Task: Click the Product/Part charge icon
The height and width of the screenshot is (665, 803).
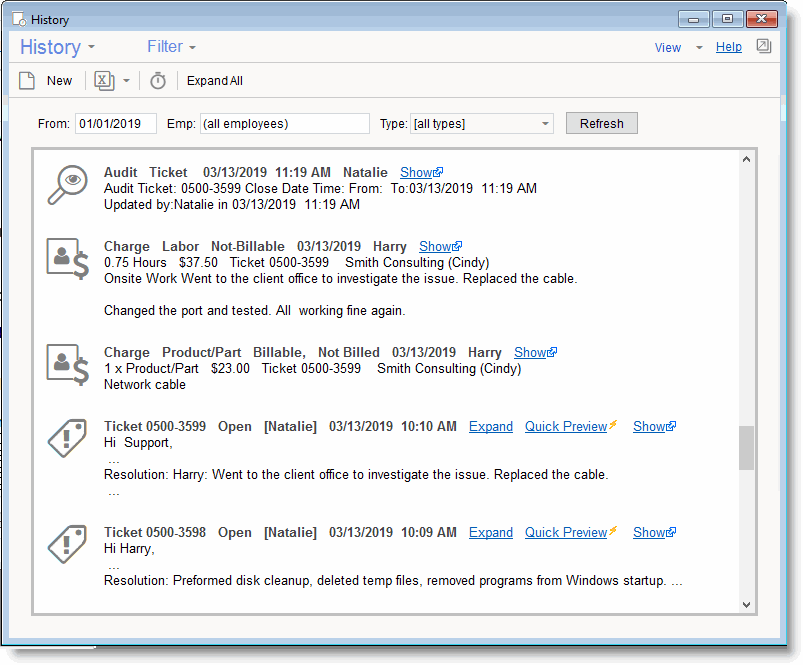Action: [68, 364]
